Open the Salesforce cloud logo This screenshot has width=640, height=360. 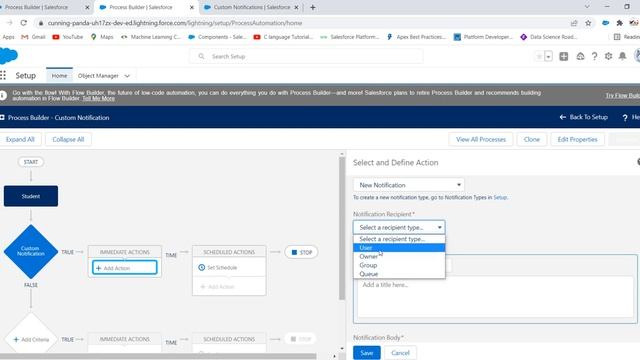point(8,56)
